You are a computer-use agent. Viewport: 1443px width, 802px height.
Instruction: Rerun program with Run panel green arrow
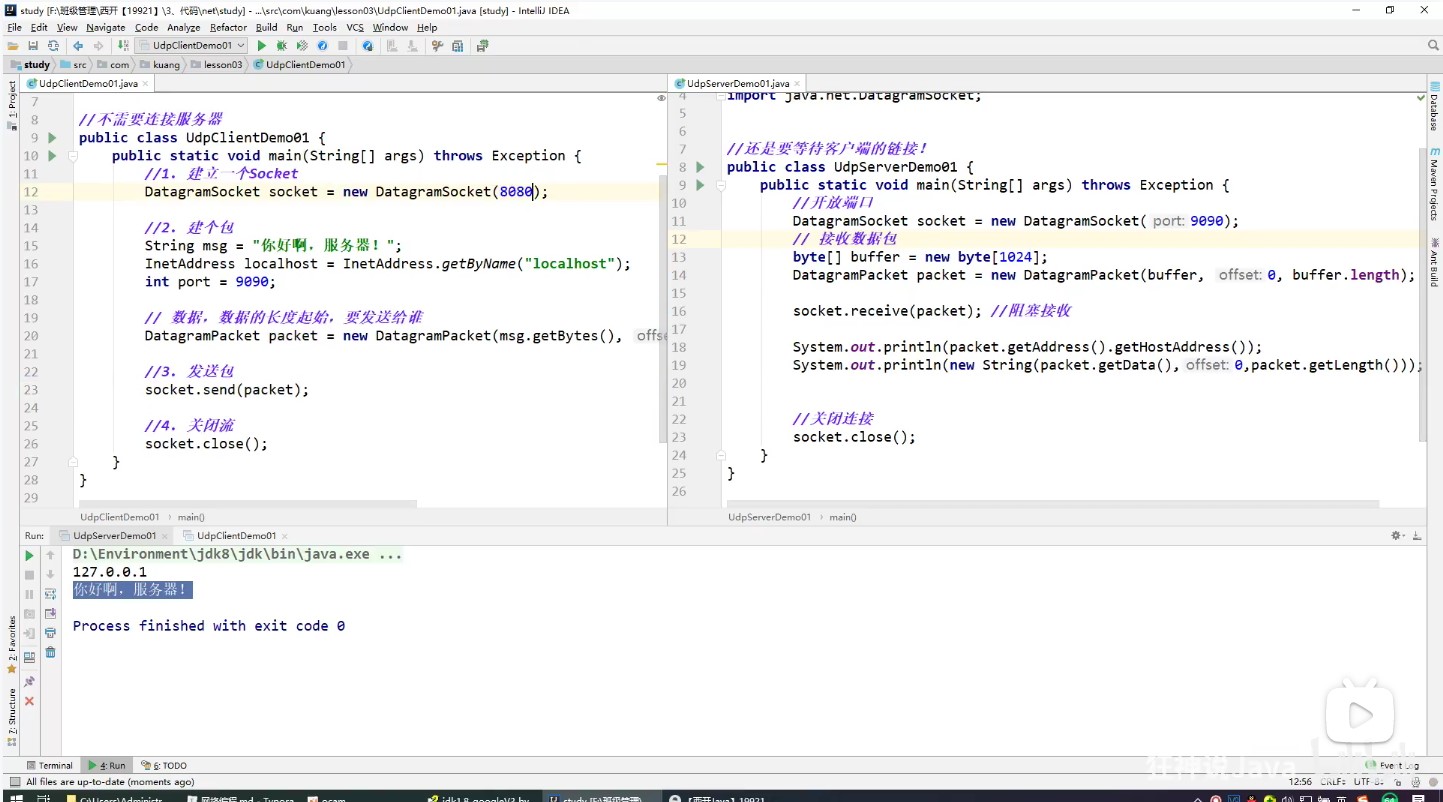click(x=29, y=556)
